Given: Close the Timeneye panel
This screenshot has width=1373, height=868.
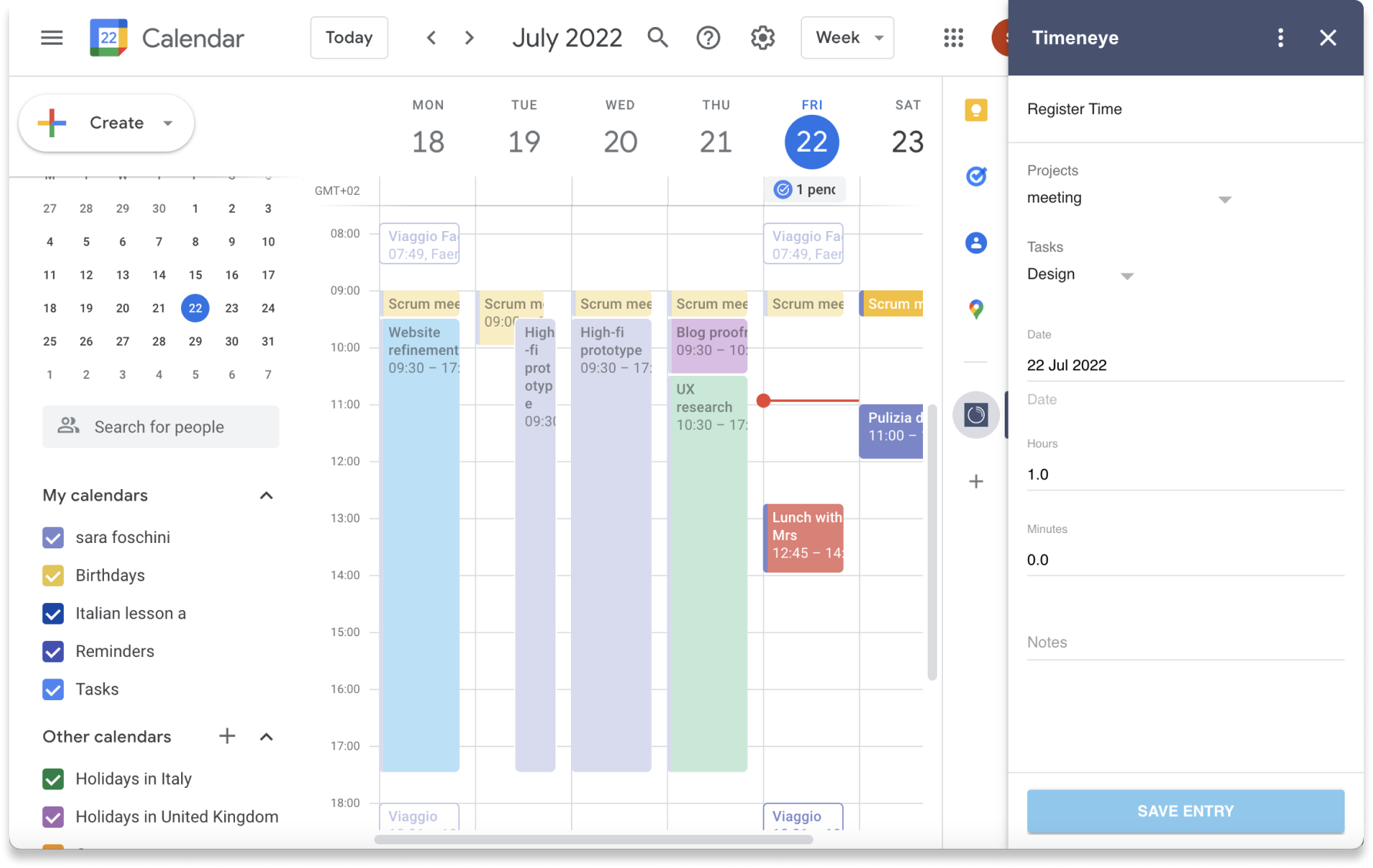Looking at the screenshot, I should [1328, 38].
